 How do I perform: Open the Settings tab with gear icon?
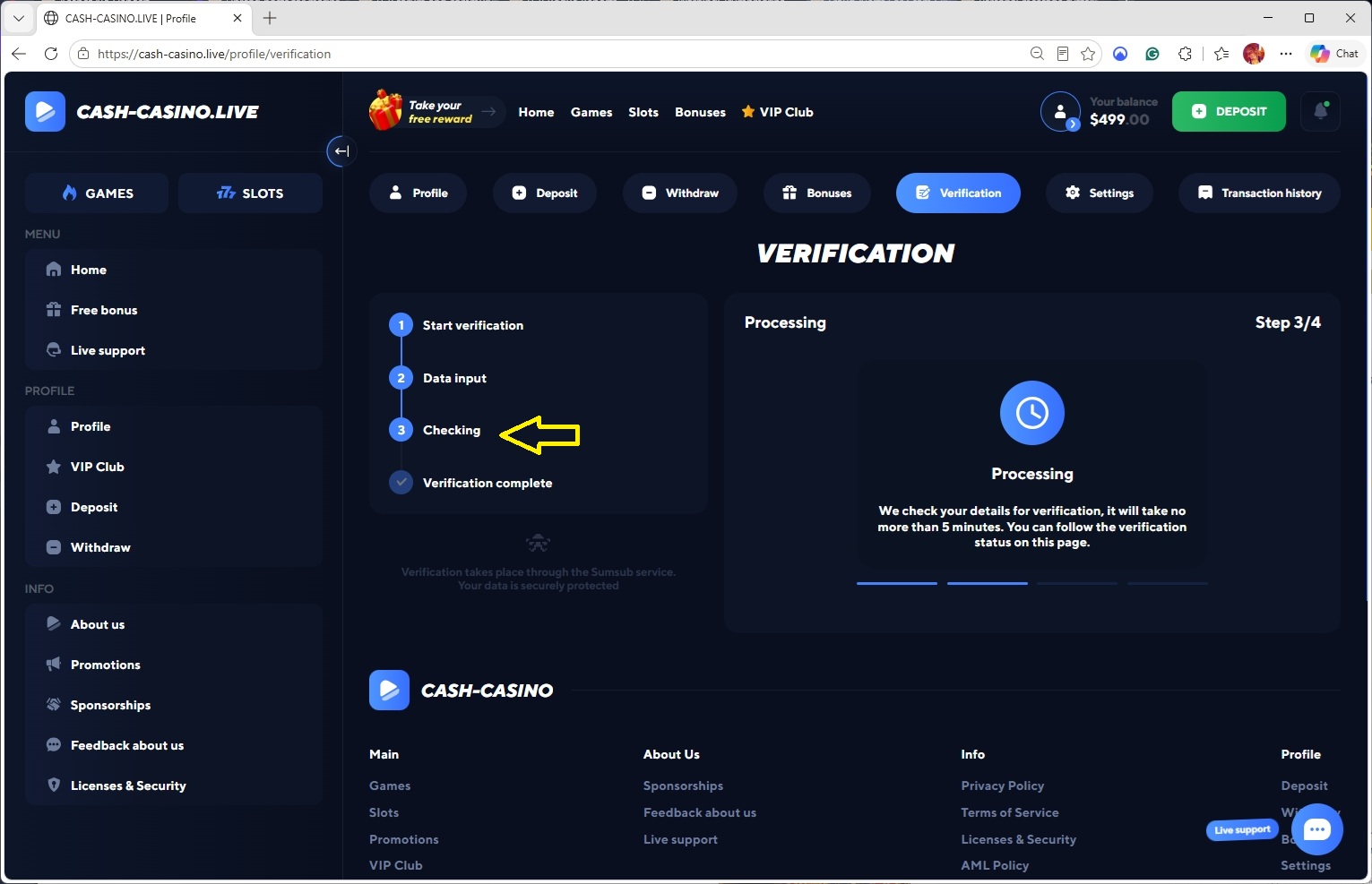(x=1099, y=193)
